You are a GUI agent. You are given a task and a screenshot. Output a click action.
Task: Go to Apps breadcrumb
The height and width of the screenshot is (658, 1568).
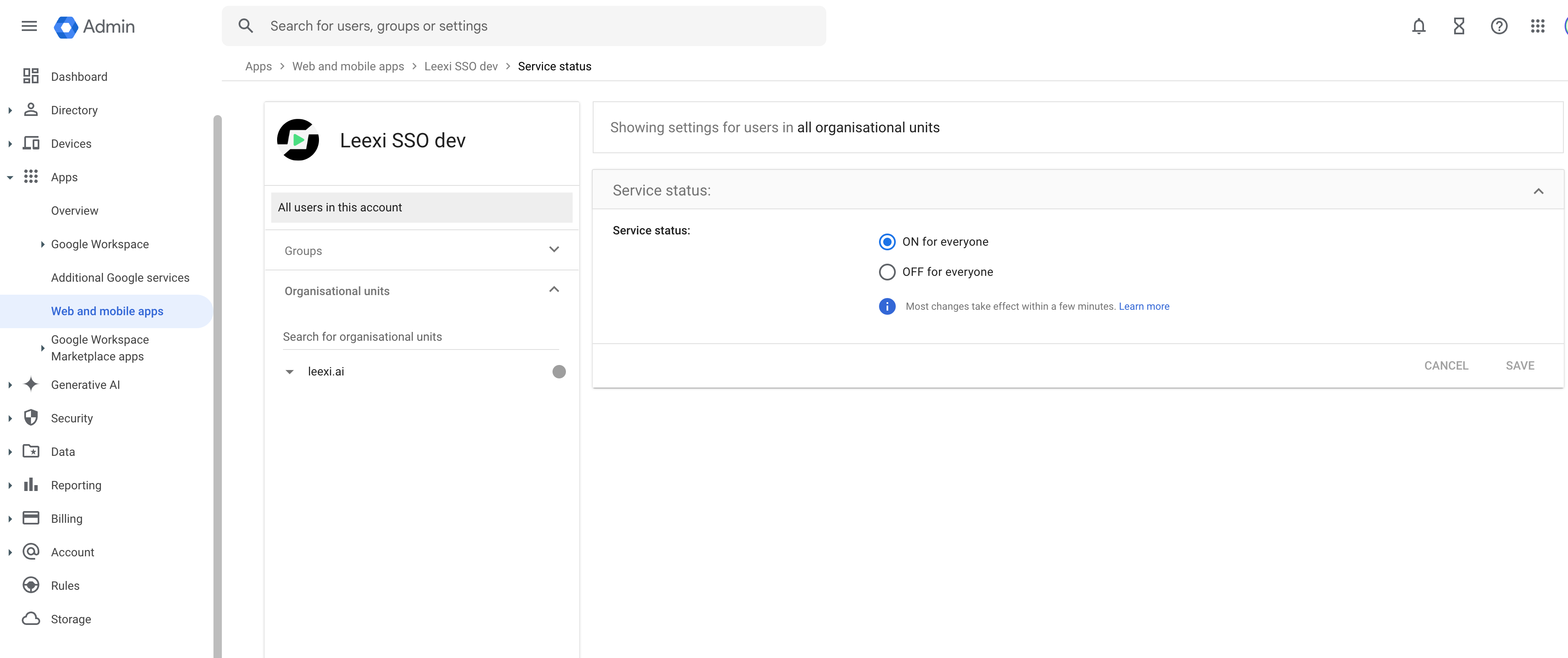pyautogui.click(x=258, y=67)
